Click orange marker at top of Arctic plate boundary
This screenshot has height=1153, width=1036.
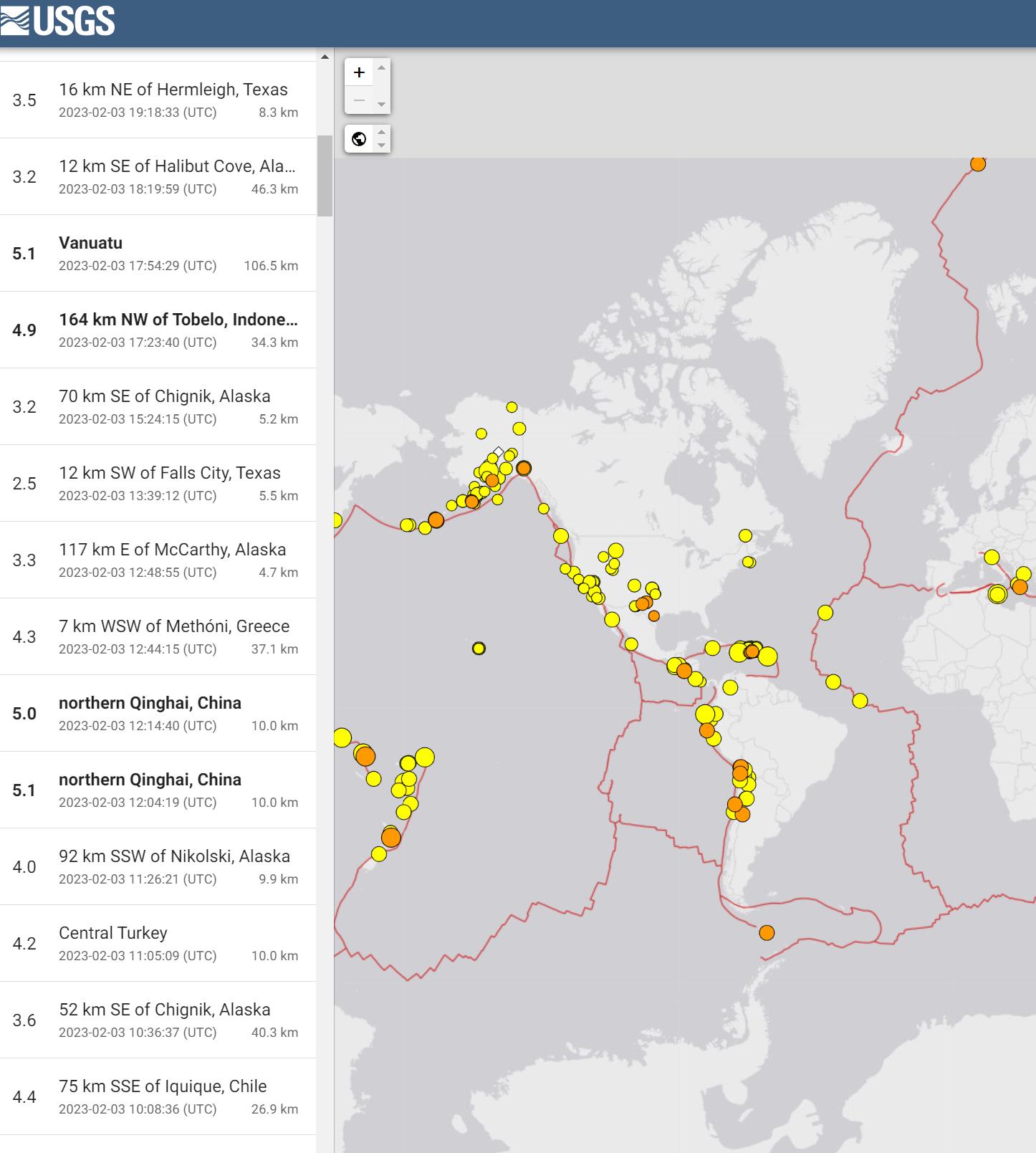(977, 164)
